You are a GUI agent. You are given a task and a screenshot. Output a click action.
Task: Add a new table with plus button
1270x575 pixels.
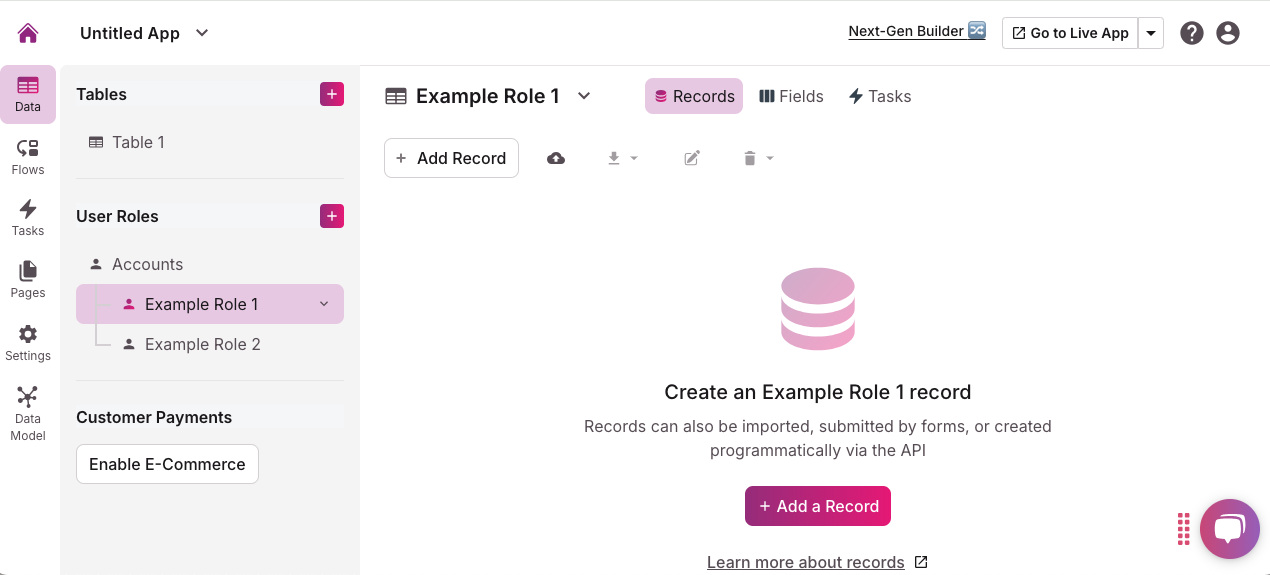click(x=332, y=94)
